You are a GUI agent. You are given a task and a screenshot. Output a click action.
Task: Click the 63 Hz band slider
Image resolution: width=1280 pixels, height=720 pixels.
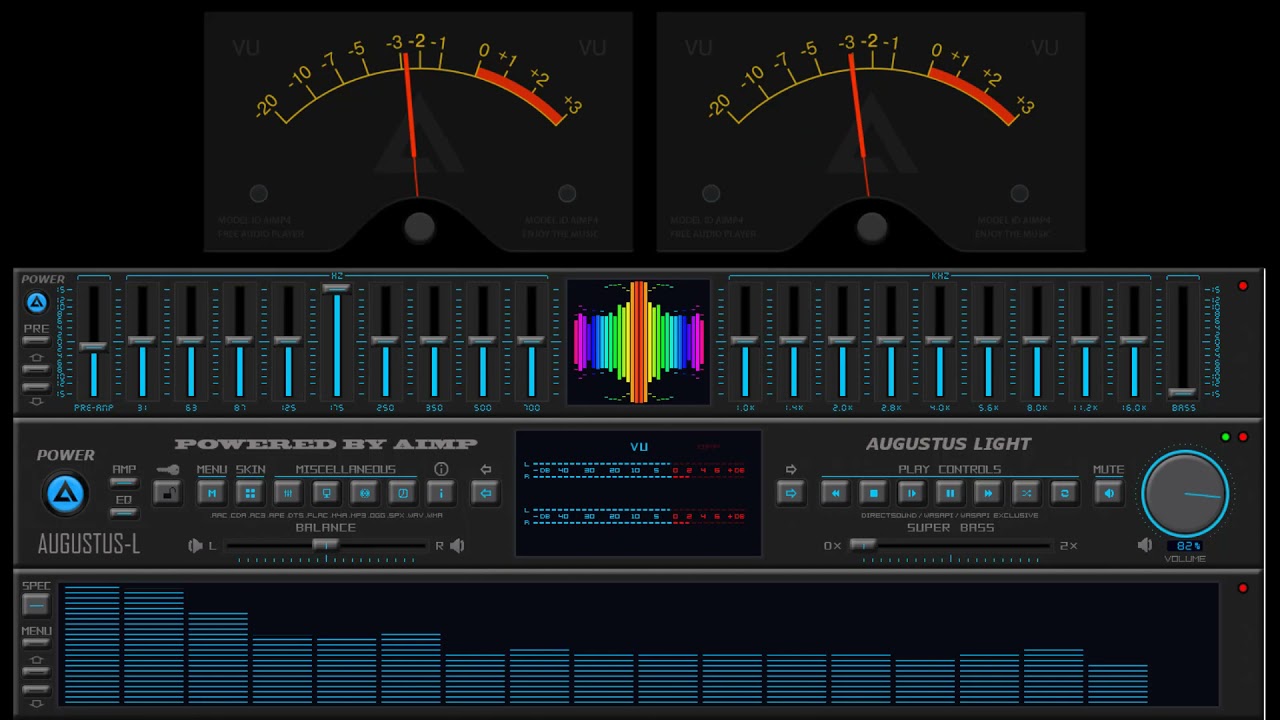point(190,343)
